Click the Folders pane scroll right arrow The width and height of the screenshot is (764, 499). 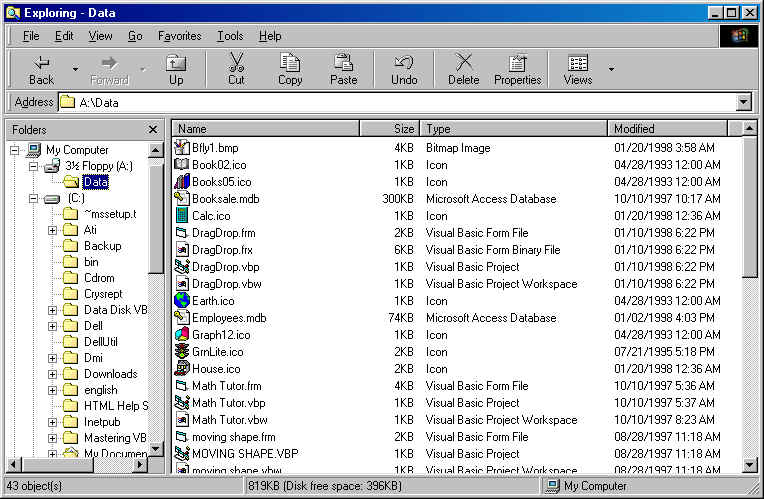(x=140, y=465)
